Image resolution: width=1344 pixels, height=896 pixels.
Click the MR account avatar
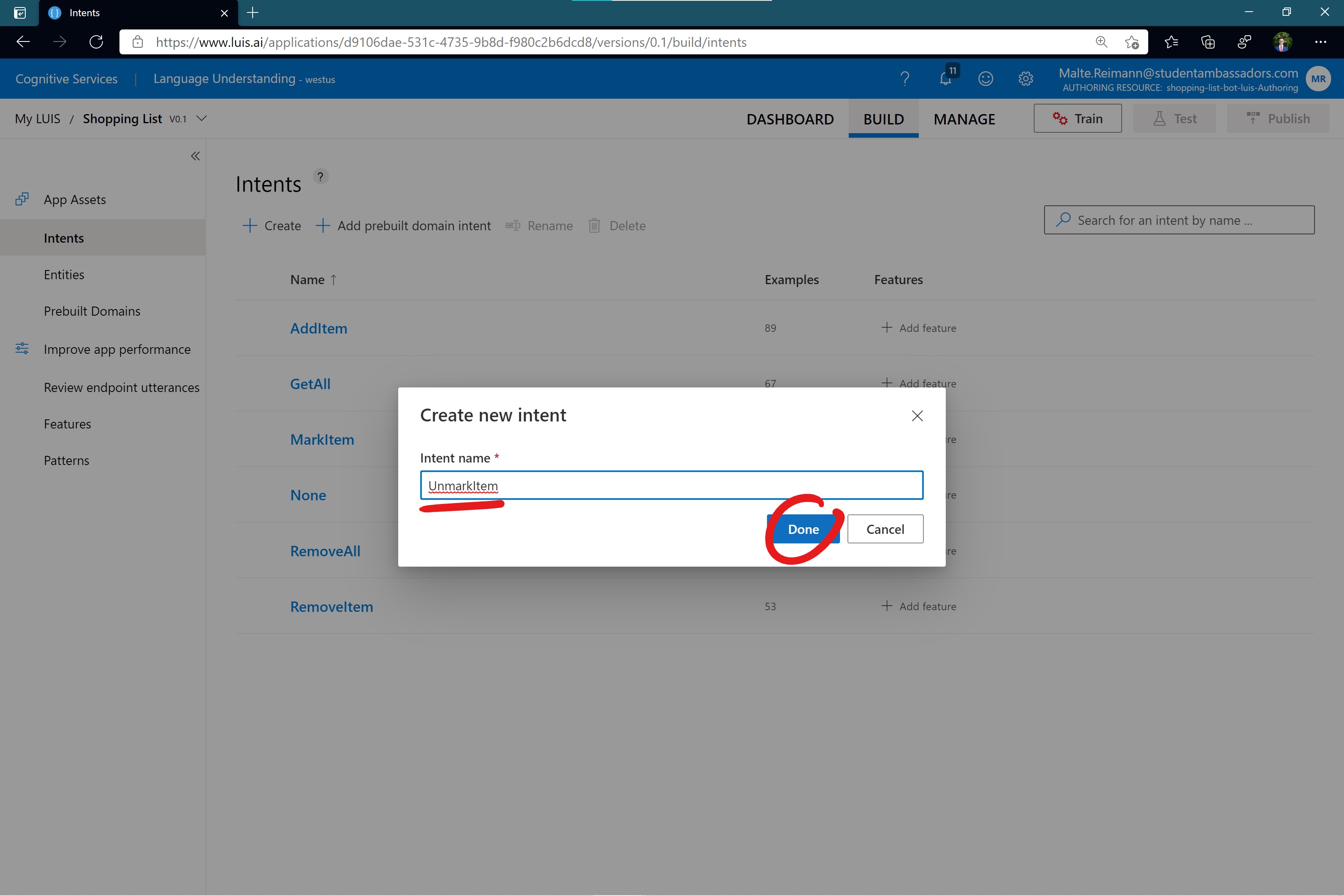click(x=1318, y=79)
